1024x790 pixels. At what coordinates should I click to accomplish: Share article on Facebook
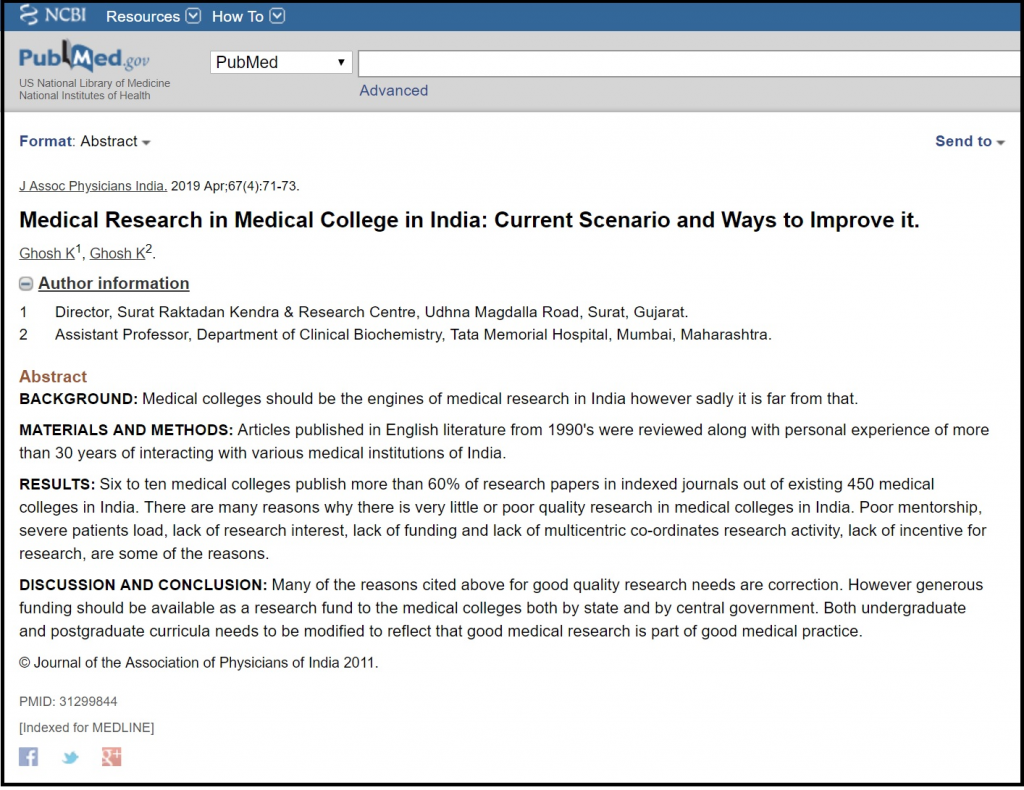pos(28,757)
